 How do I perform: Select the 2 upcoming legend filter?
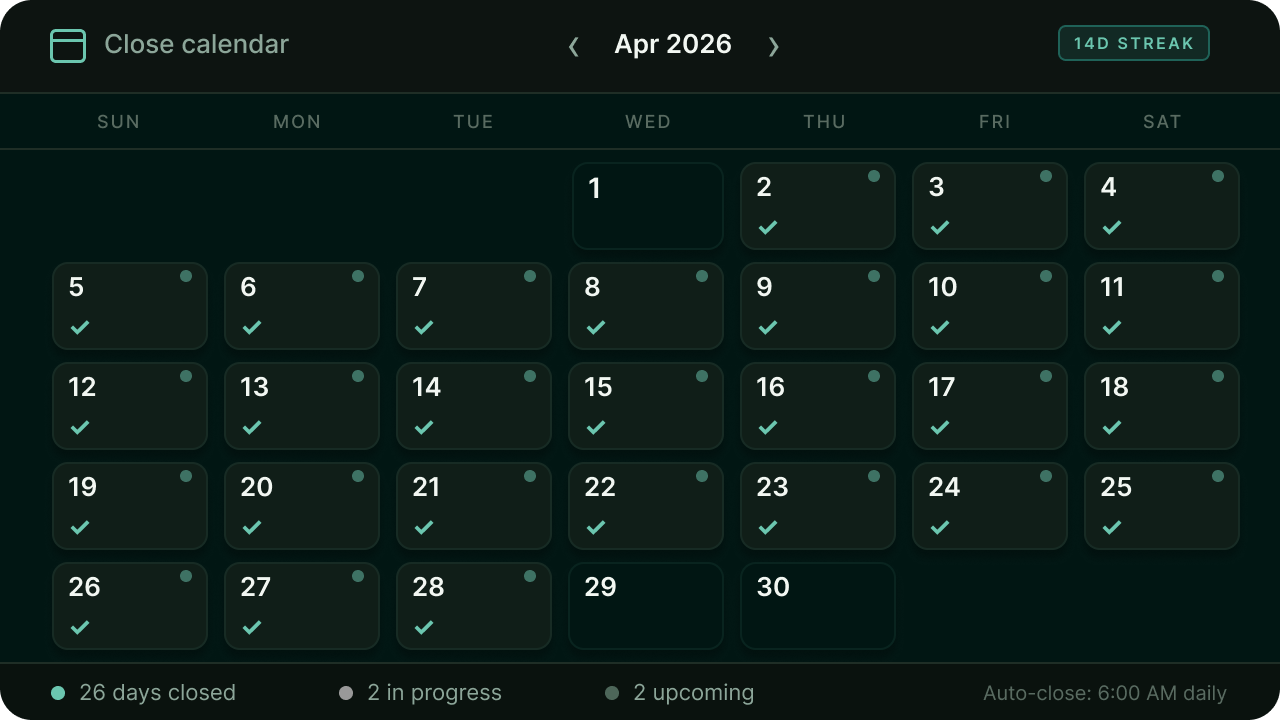(680, 693)
